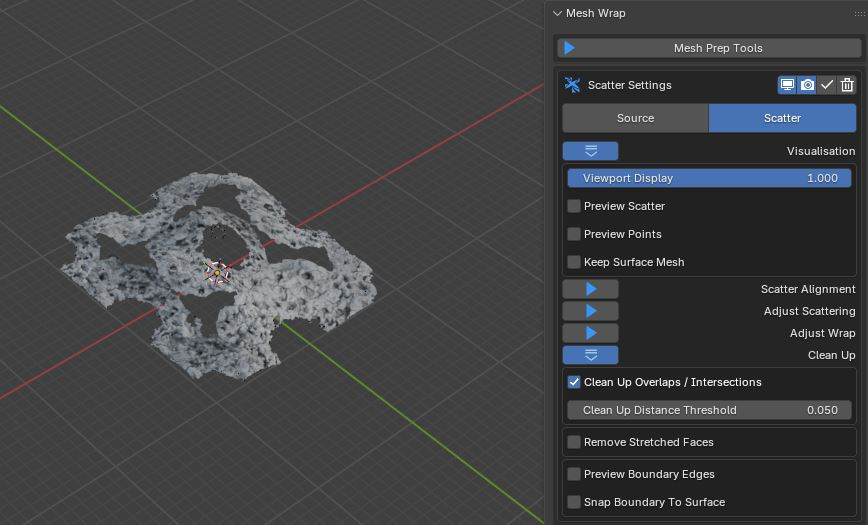The width and height of the screenshot is (868, 525).
Task: Click the panel drag grip dots
Action: 859,13
